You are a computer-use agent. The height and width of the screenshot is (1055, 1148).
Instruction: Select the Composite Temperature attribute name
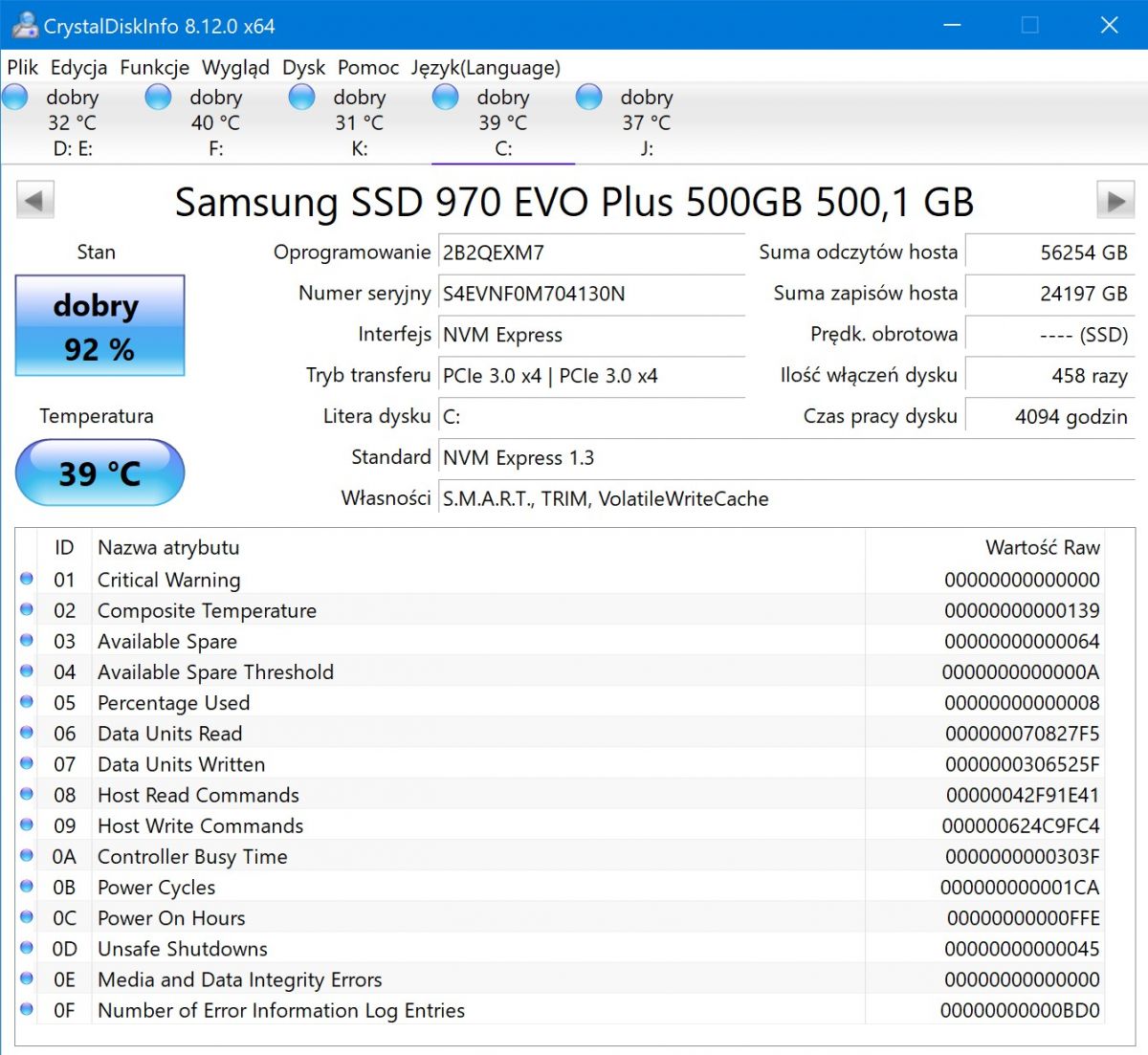(x=207, y=610)
